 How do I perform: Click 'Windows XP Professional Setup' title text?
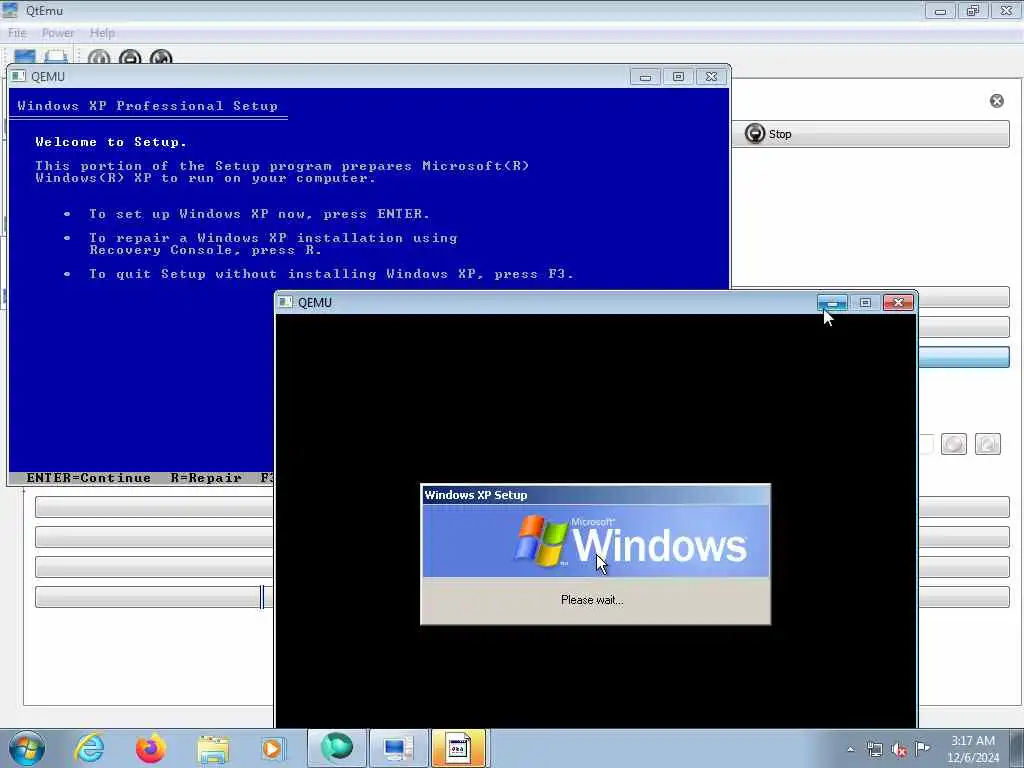pyautogui.click(x=148, y=106)
